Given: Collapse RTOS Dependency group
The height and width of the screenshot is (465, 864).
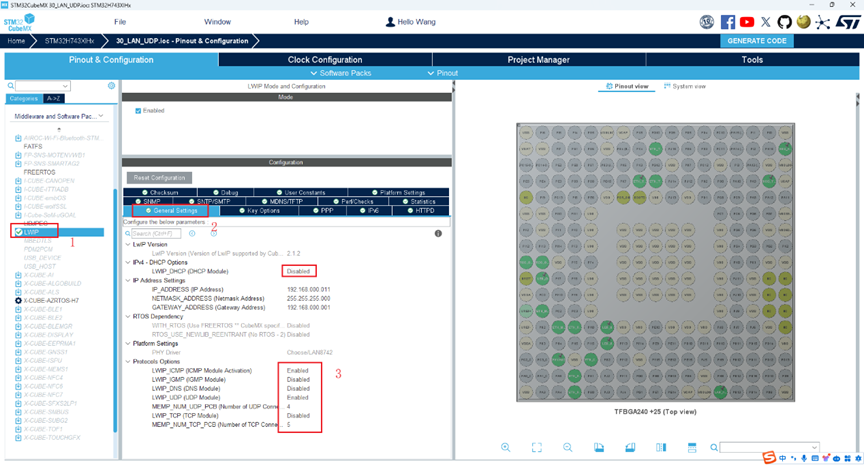Looking at the screenshot, I should (128, 317).
